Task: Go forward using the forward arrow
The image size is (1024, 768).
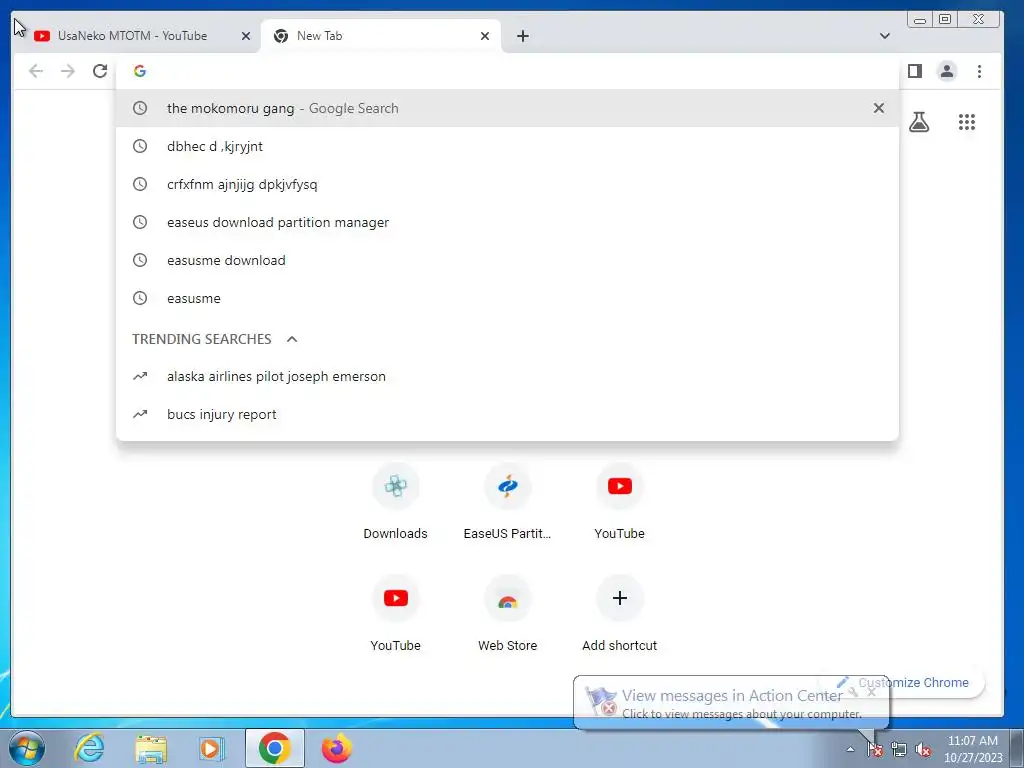Action: (x=68, y=71)
